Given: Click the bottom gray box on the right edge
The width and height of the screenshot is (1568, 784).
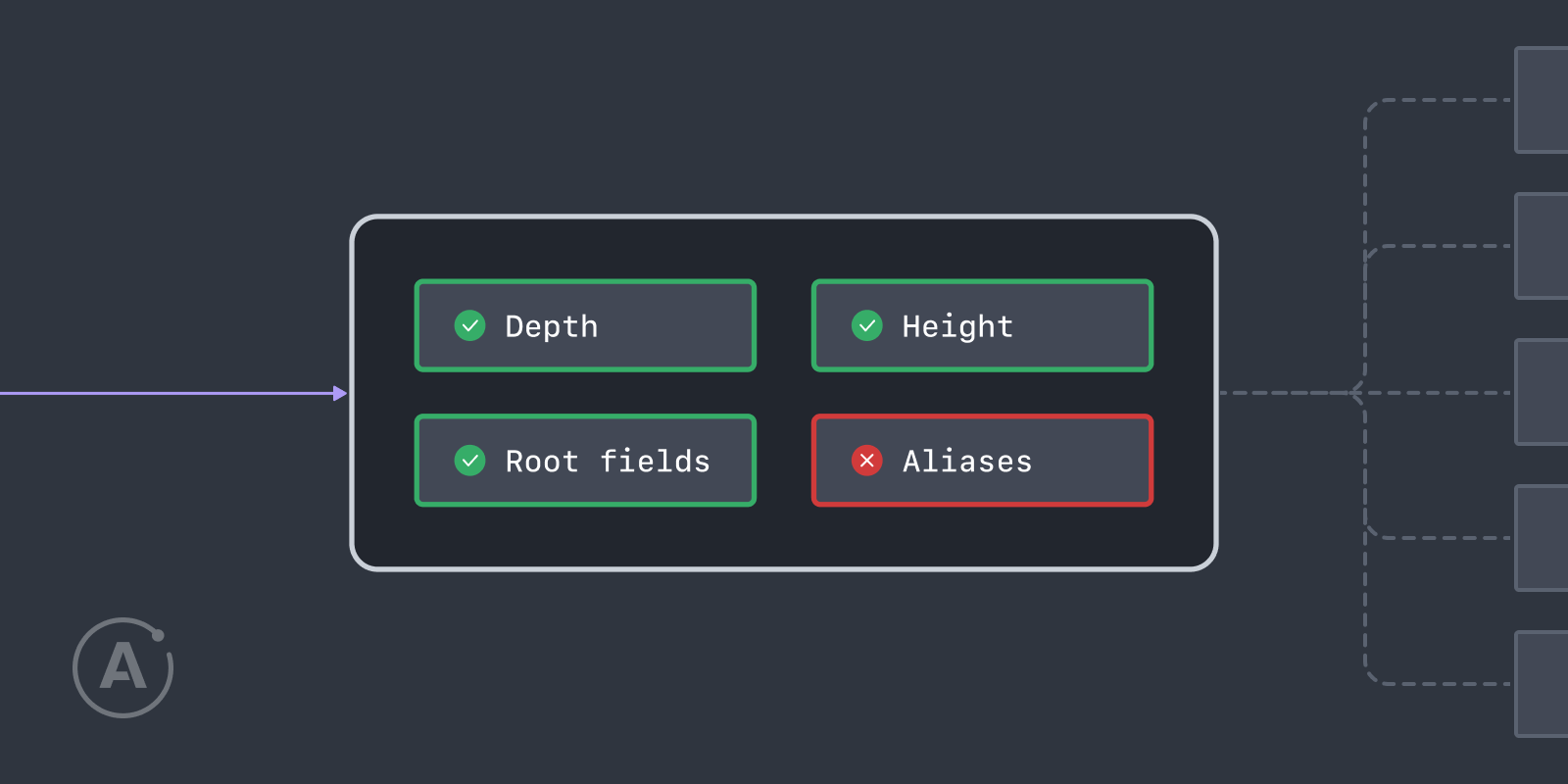Looking at the screenshot, I should (x=1542, y=684).
